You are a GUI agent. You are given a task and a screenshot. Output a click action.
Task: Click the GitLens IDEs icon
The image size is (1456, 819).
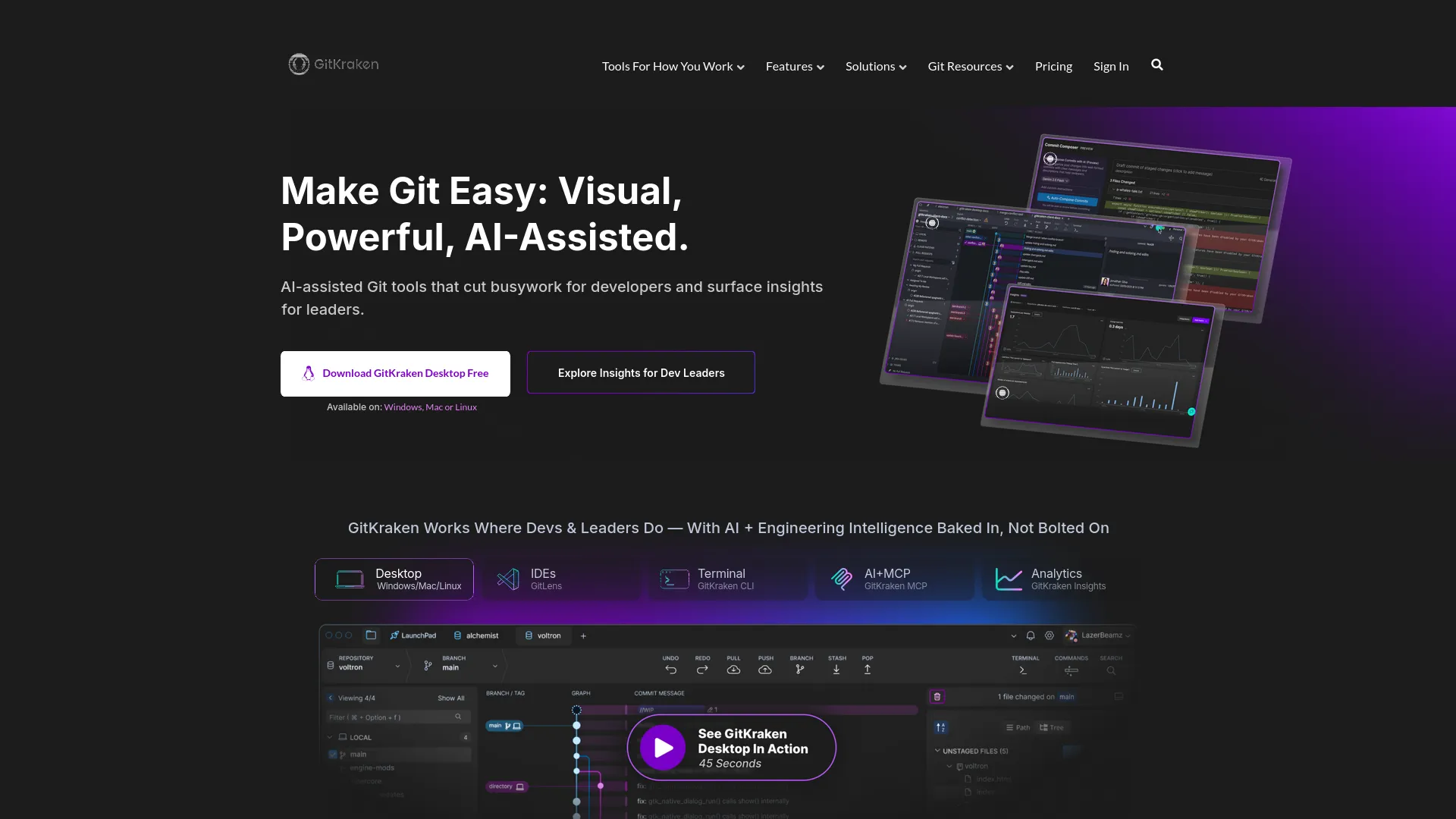[508, 579]
